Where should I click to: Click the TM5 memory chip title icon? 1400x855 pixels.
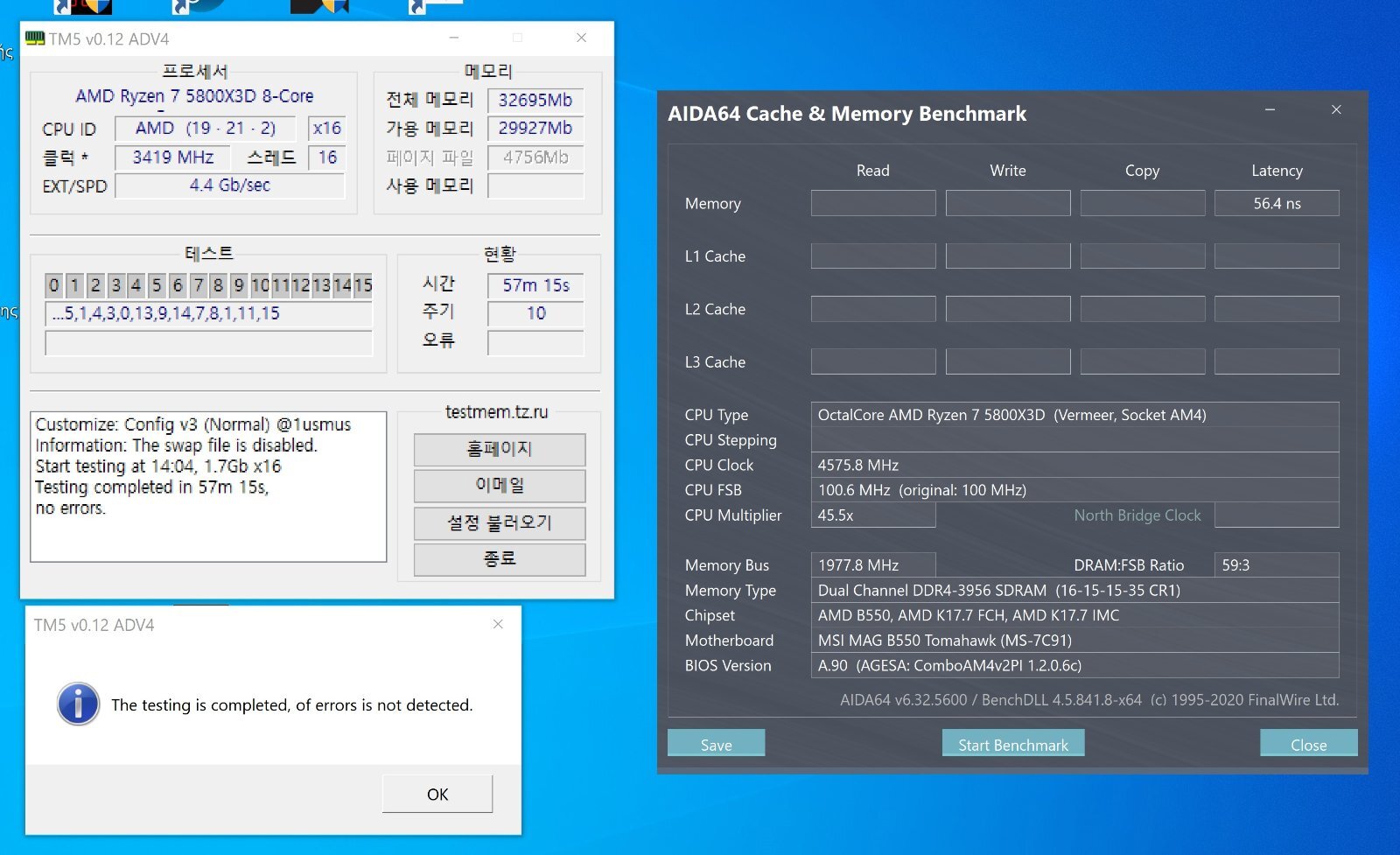(35, 39)
